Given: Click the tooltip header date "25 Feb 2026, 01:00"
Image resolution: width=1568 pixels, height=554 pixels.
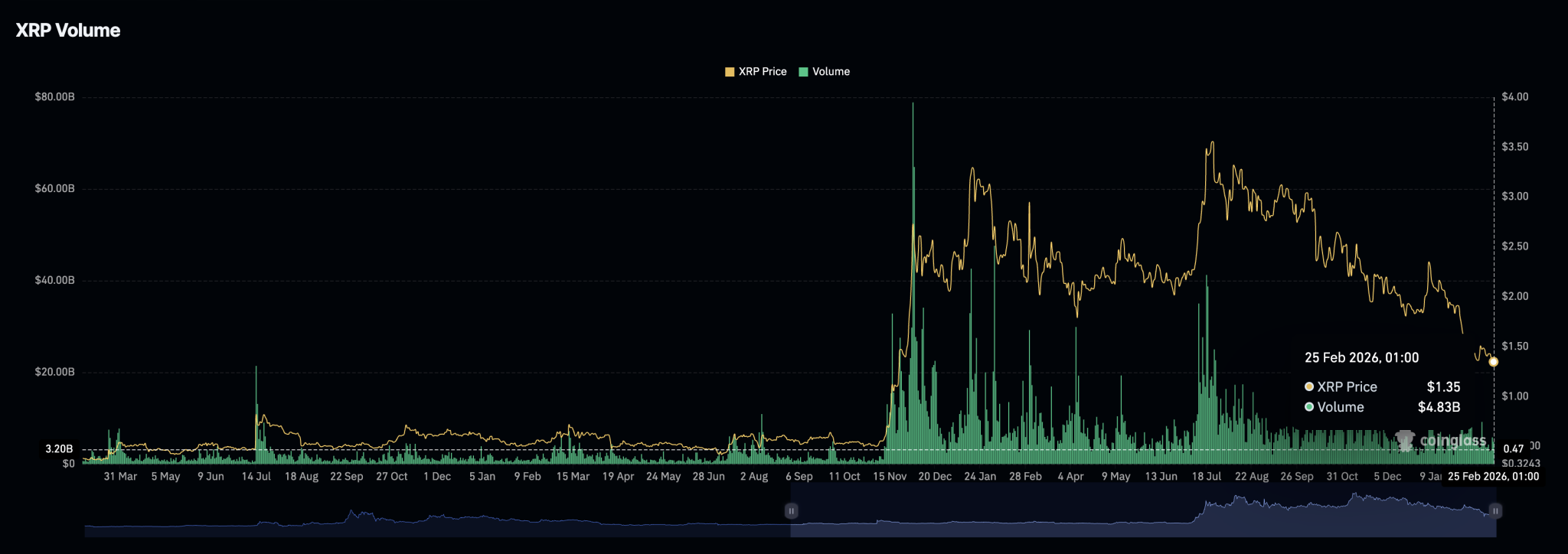Looking at the screenshot, I should point(1362,358).
